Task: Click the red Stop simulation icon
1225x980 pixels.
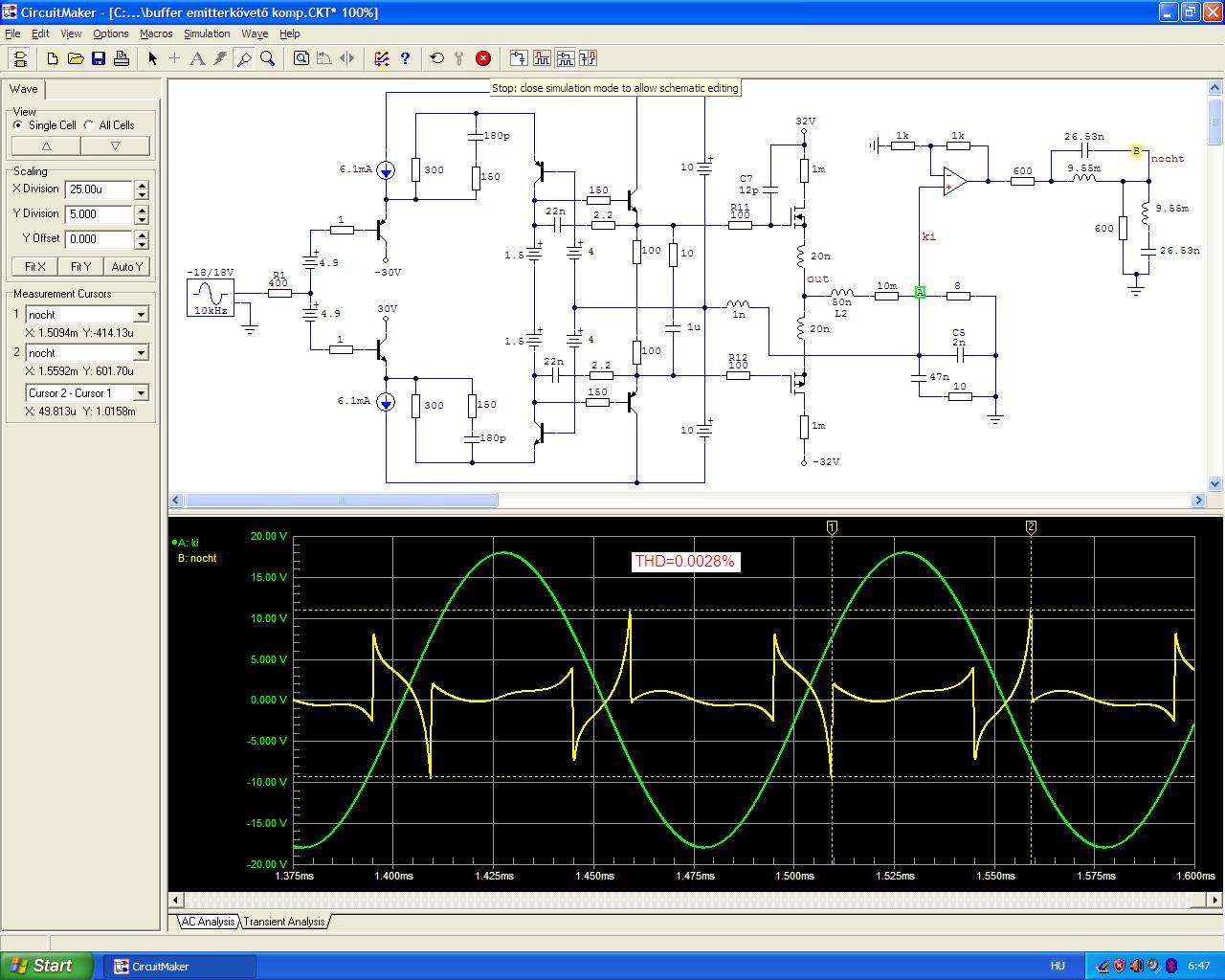Action: 483,58
